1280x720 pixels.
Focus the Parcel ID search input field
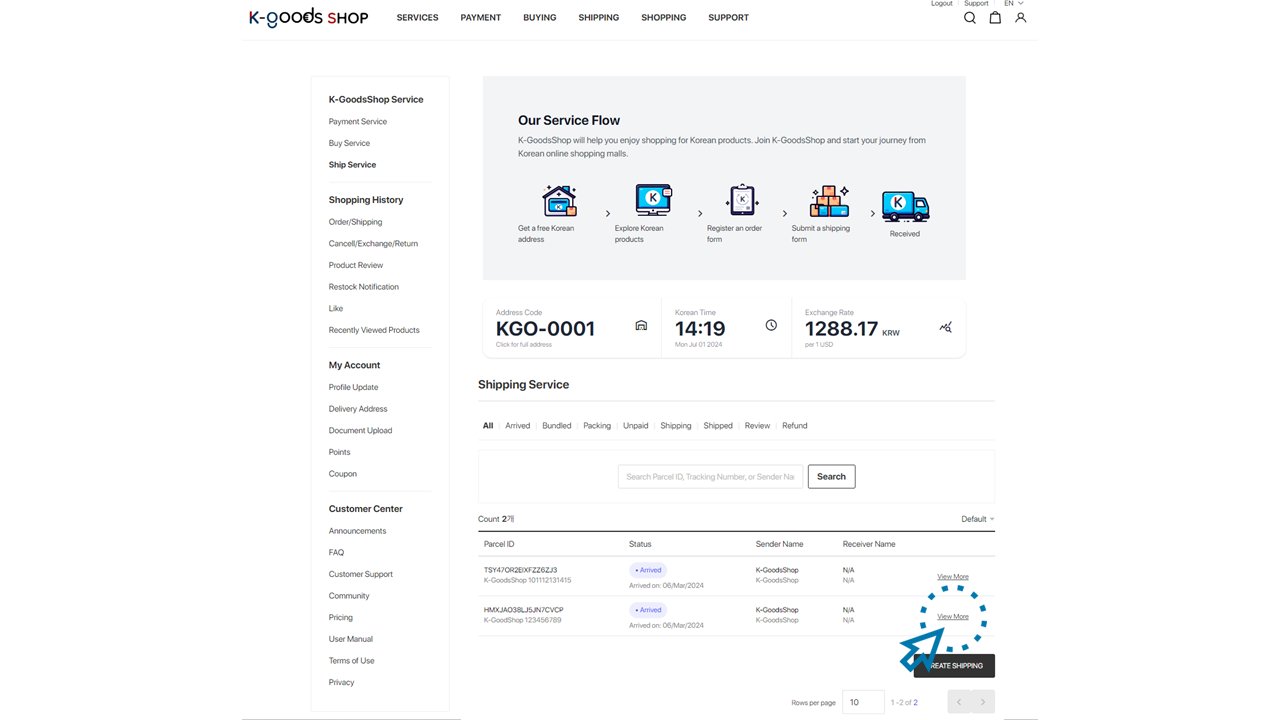click(x=710, y=477)
